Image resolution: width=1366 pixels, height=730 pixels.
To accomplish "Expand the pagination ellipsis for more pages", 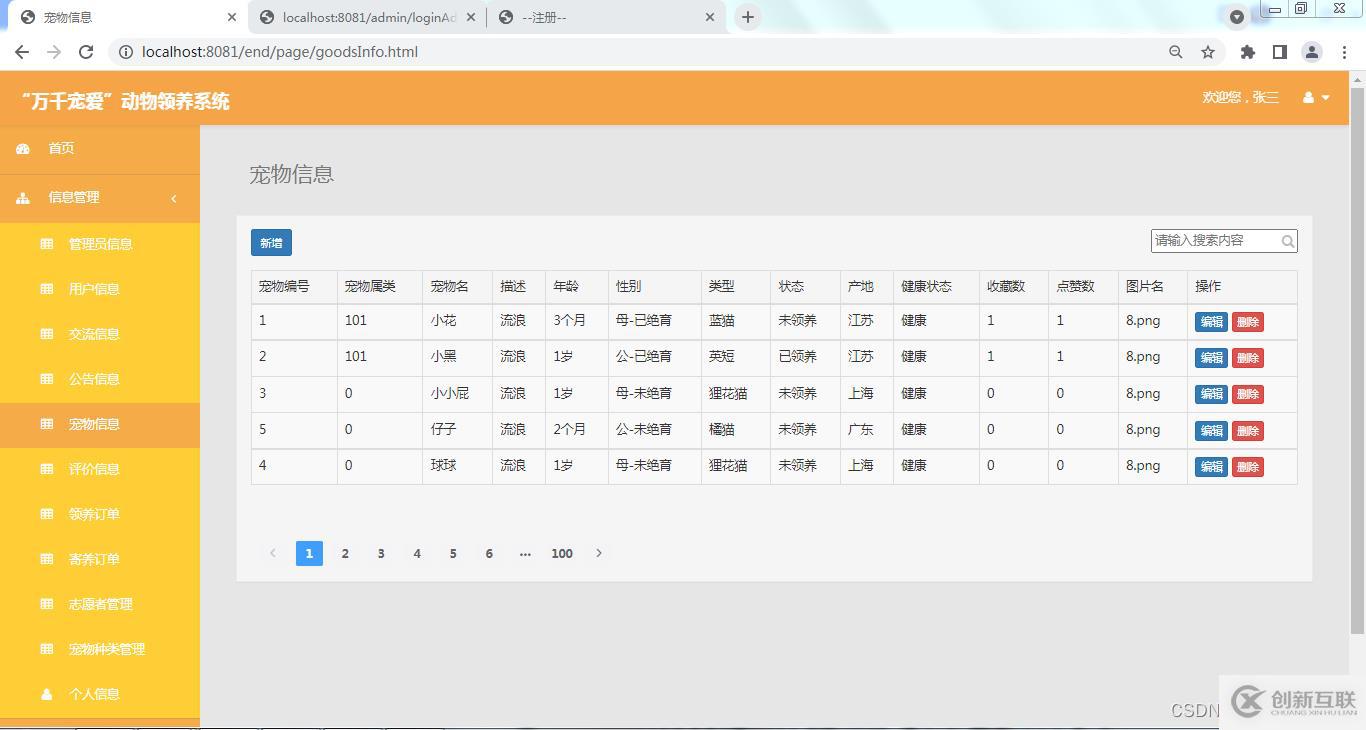I will pos(525,553).
